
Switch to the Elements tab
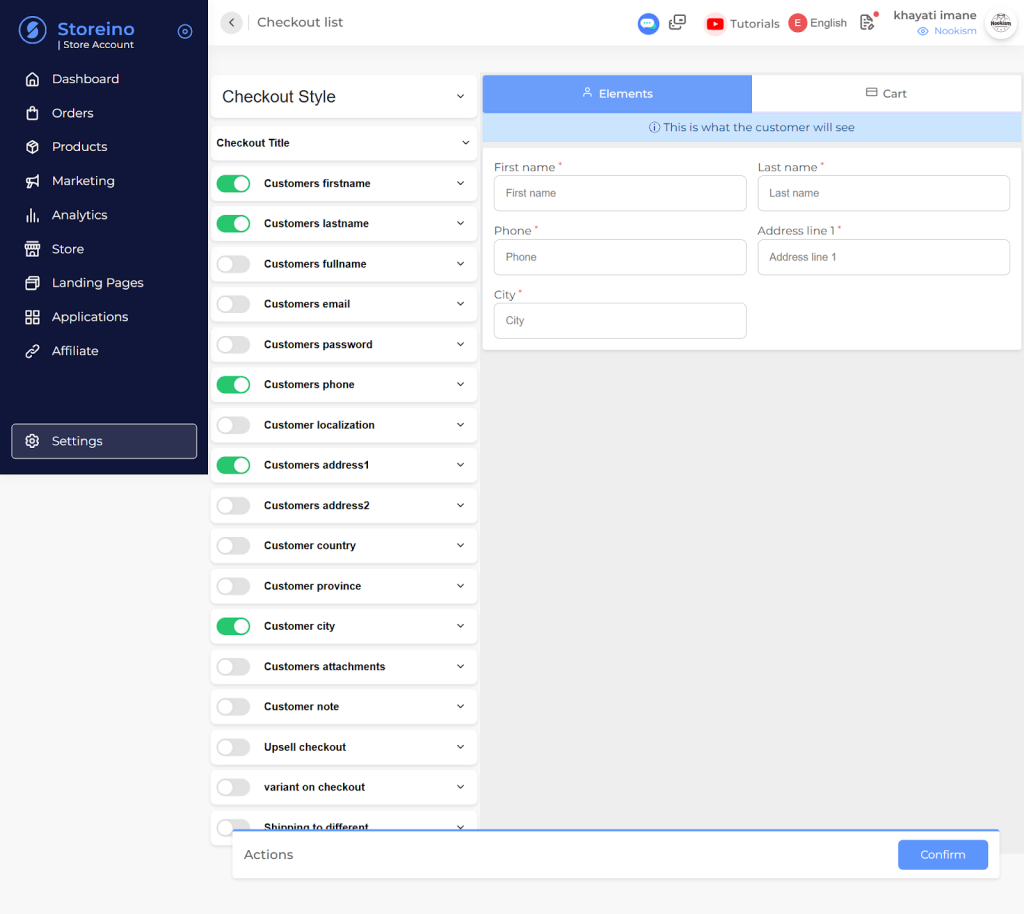(x=617, y=93)
